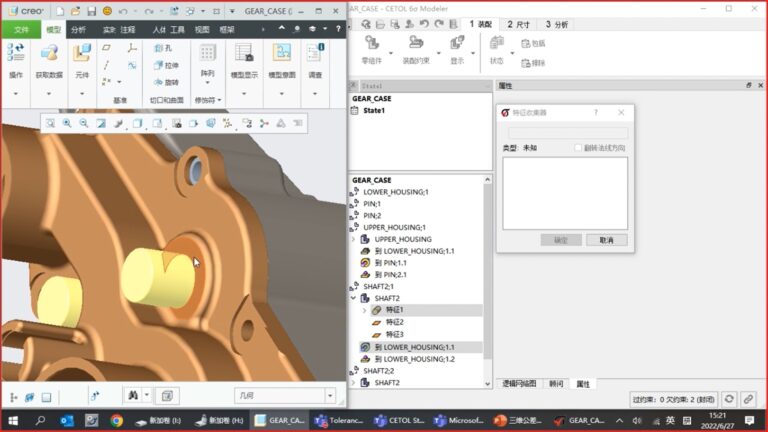Viewport: 768px width, 432px height.
Task: Expand the 特征1 tree node
Action: point(365,310)
